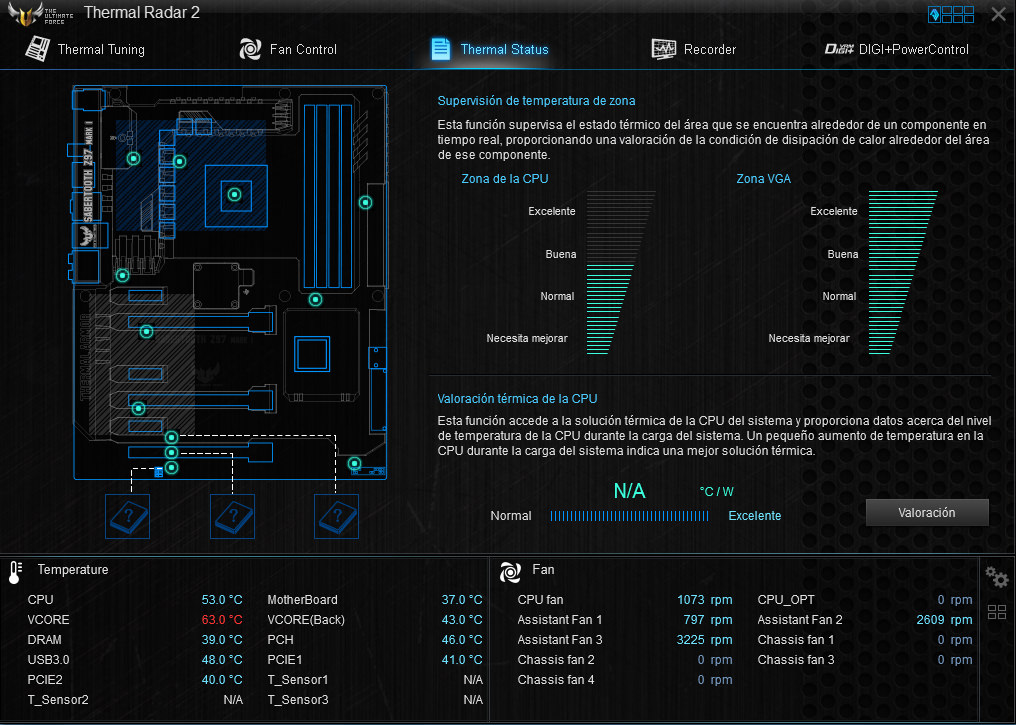Select the sensor dot on the CPU socket

pos(235,194)
